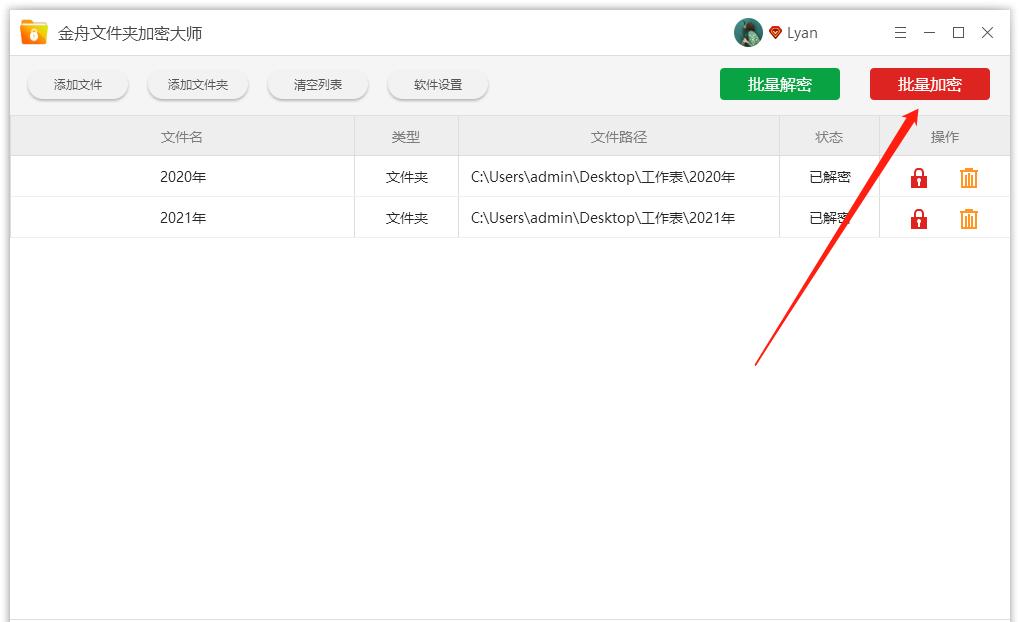Clear the list with 清空列表

[317, 84]
